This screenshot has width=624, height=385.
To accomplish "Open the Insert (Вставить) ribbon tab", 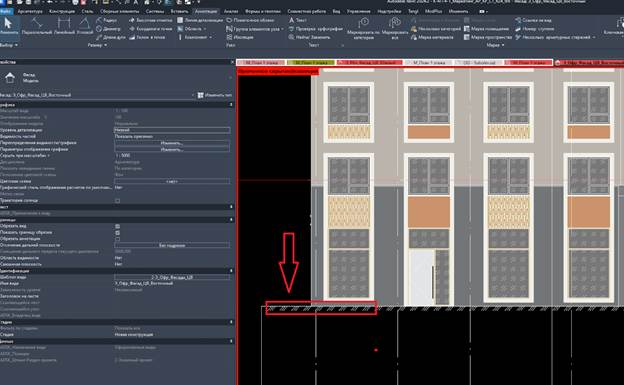I will click(179, 12).
